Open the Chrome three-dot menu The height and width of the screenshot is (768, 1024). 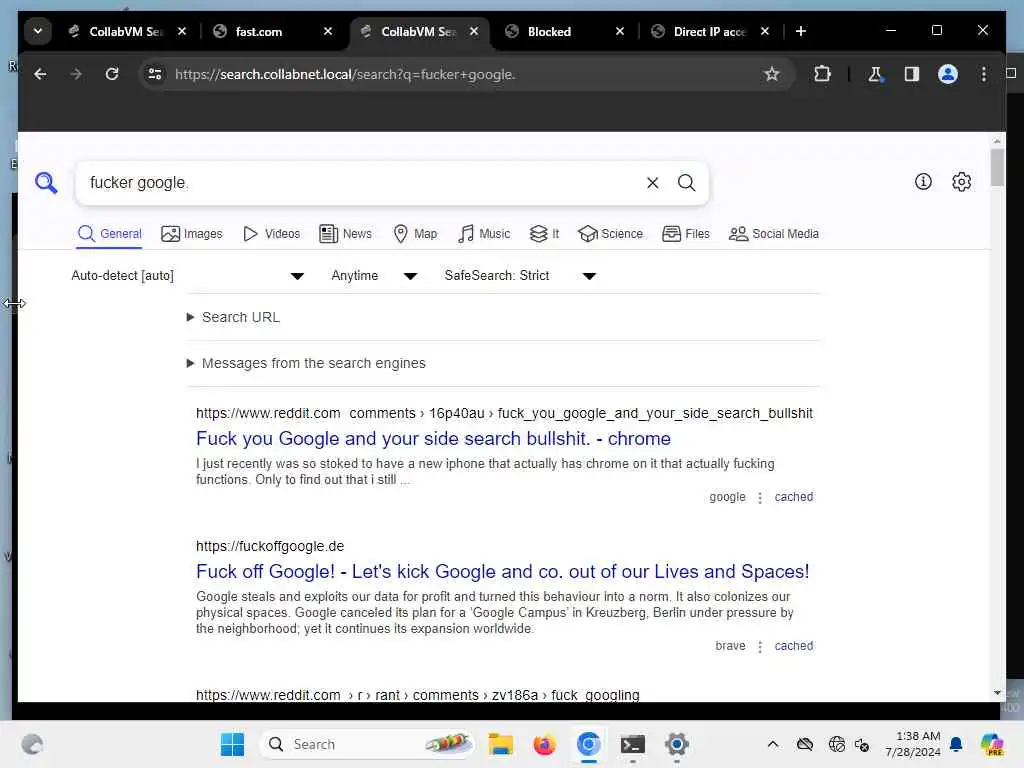point(984,74)
